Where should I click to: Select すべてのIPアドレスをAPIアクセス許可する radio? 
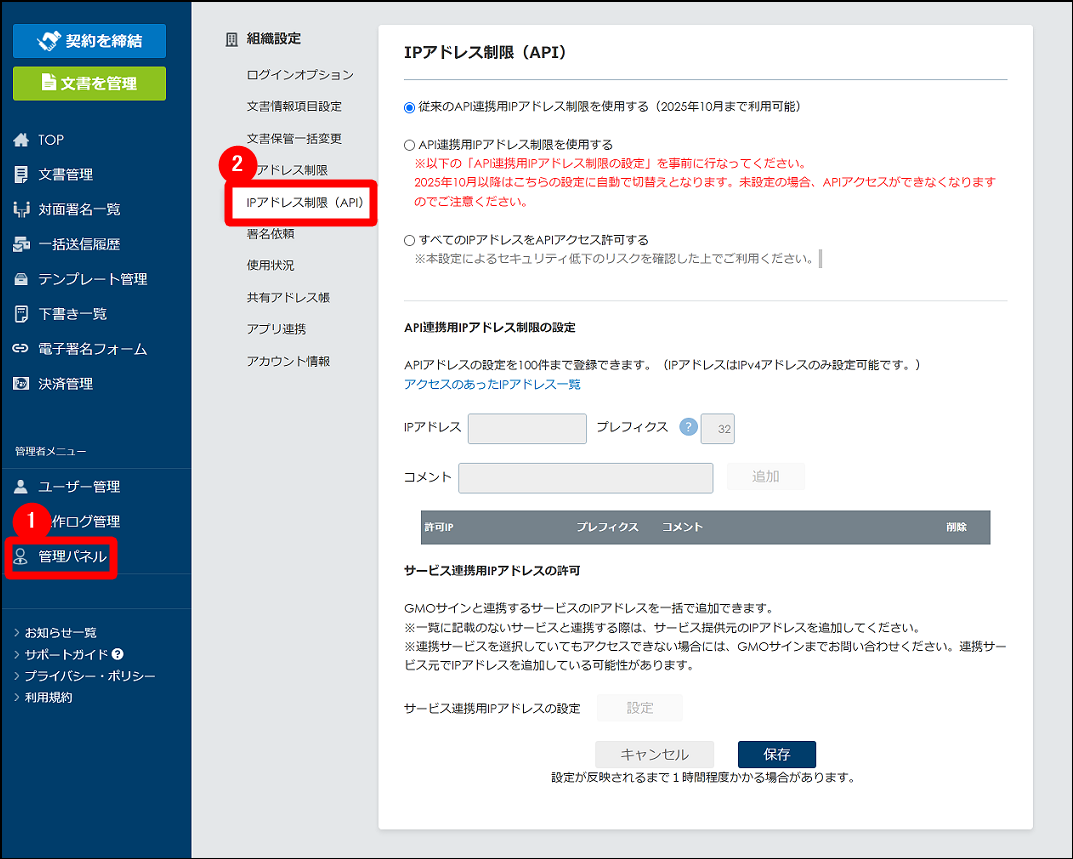point(409,240)
